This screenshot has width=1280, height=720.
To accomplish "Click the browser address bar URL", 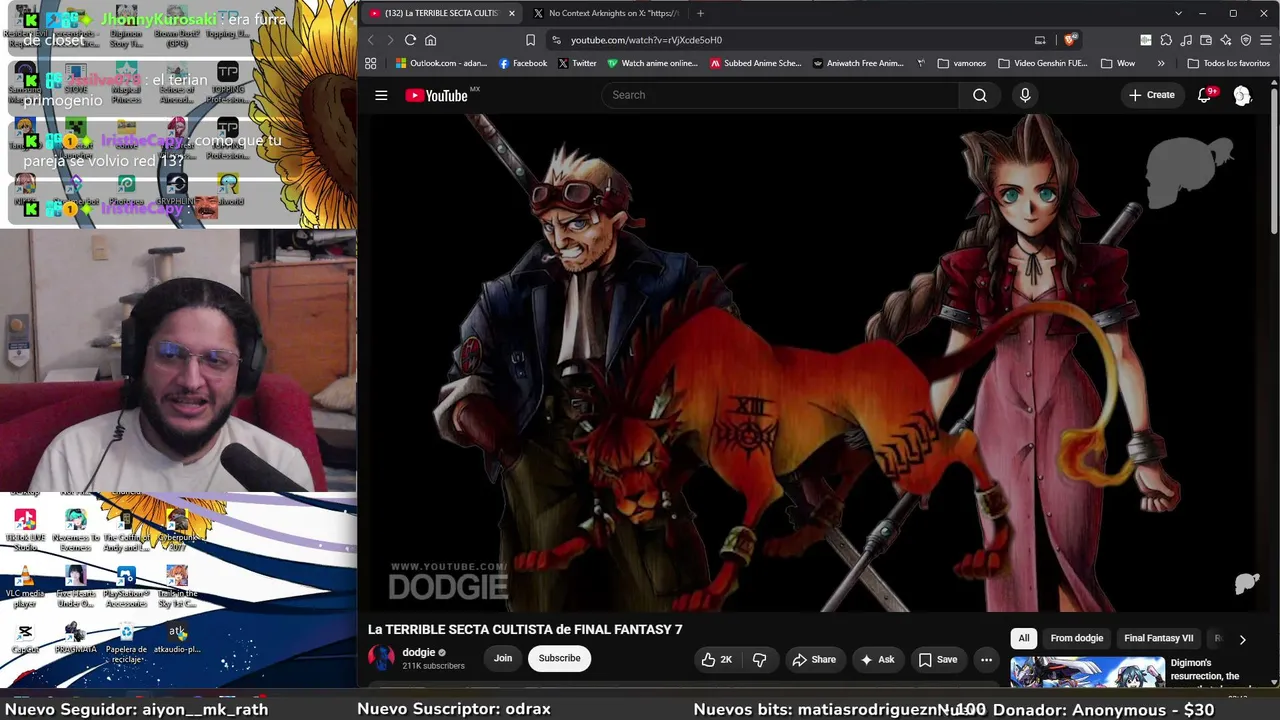I will tap(646, 40).
